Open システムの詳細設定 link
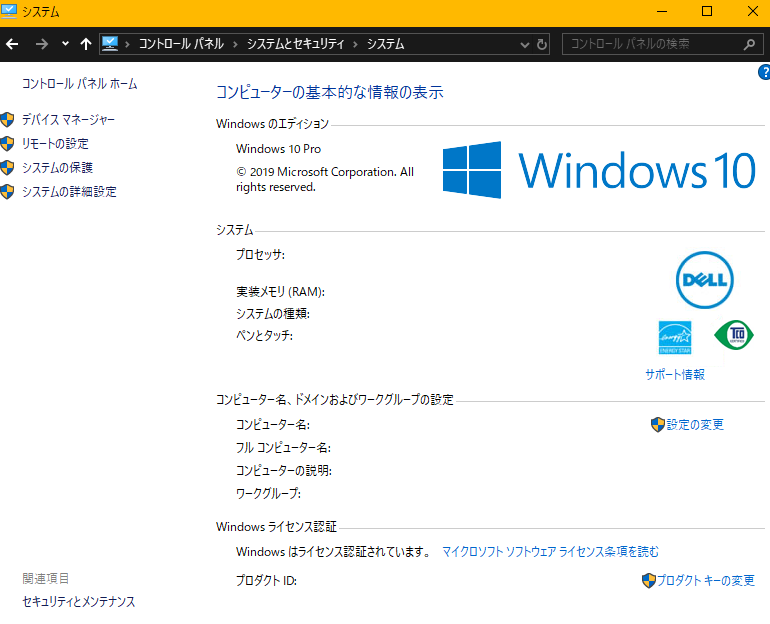Screen dimensions: 770x624 69,191
